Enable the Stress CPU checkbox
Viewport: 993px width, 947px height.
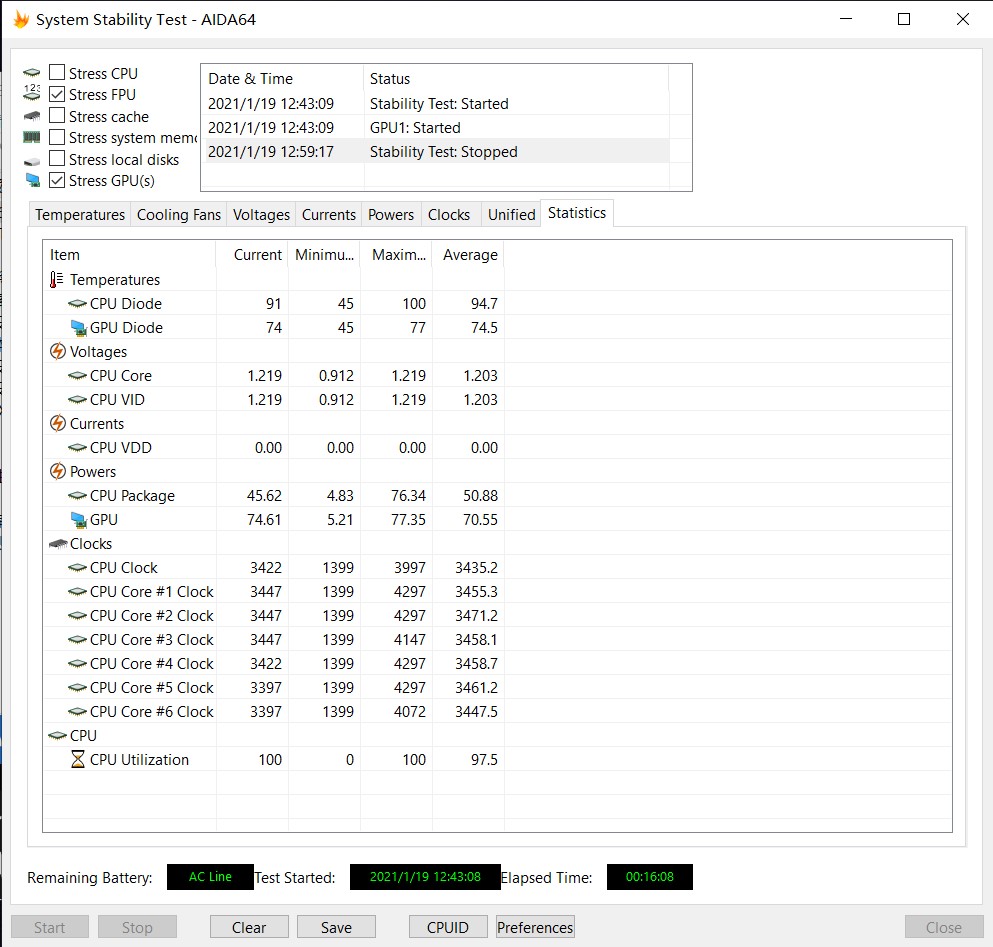pyautogui.click(x=57, y=72)
